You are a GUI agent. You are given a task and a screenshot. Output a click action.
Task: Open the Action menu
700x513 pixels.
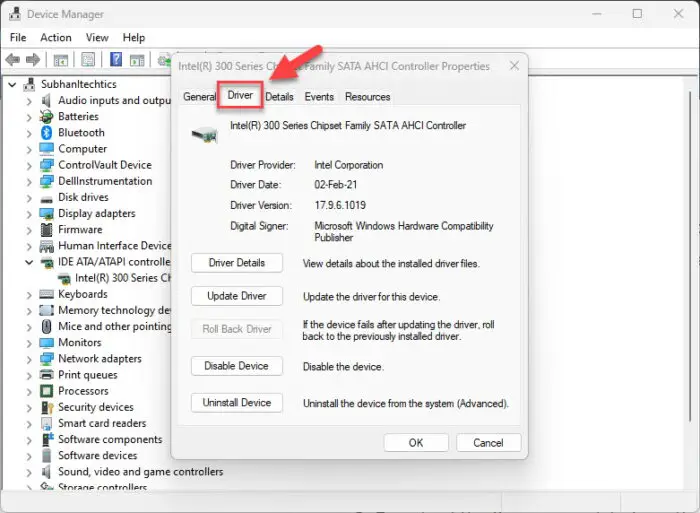click(x=56, y=38)
